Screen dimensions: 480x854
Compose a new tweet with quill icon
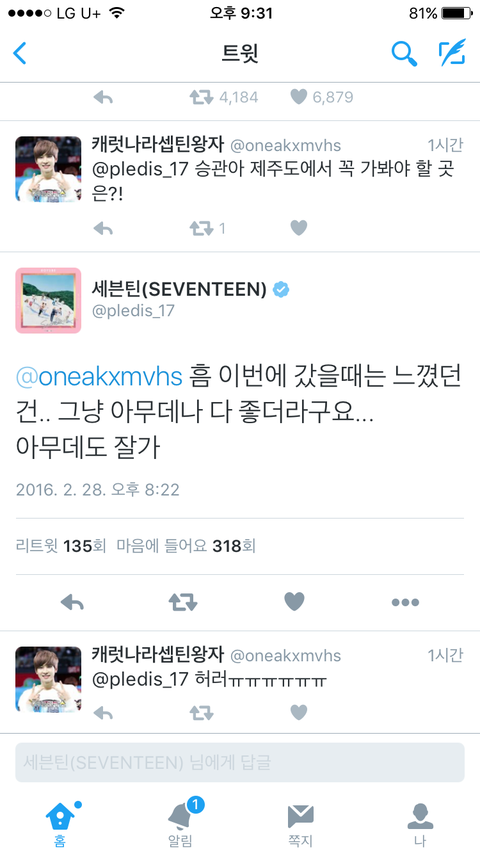coord(452,53)
